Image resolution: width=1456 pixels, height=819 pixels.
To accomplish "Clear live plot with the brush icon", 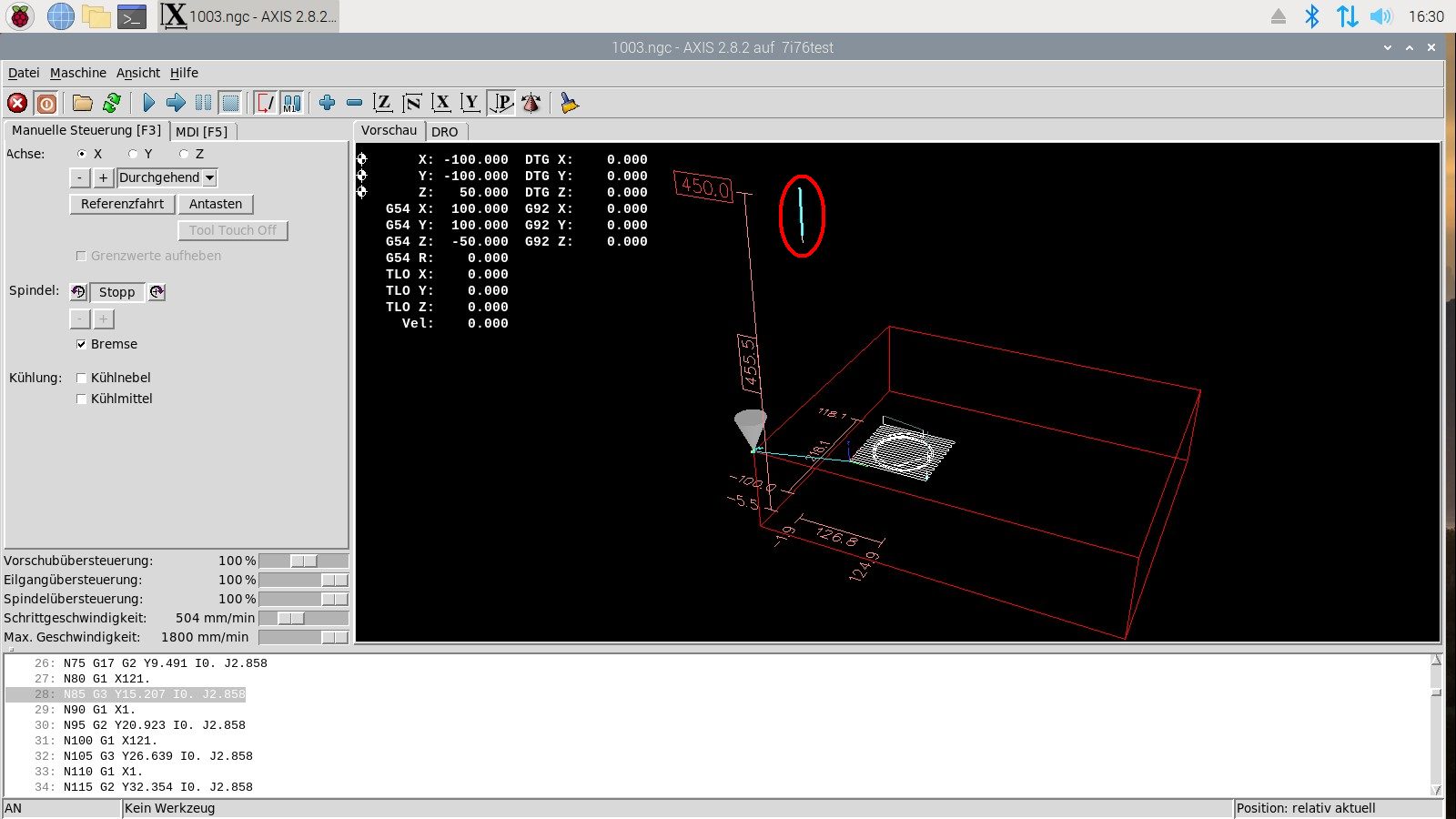I will pos(569,103).
